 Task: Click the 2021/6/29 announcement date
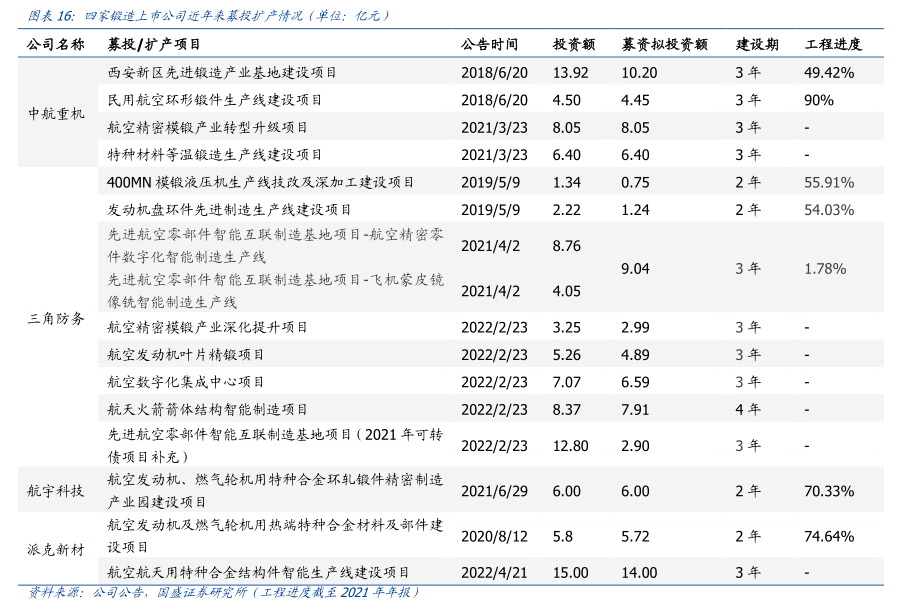[494, 491]
